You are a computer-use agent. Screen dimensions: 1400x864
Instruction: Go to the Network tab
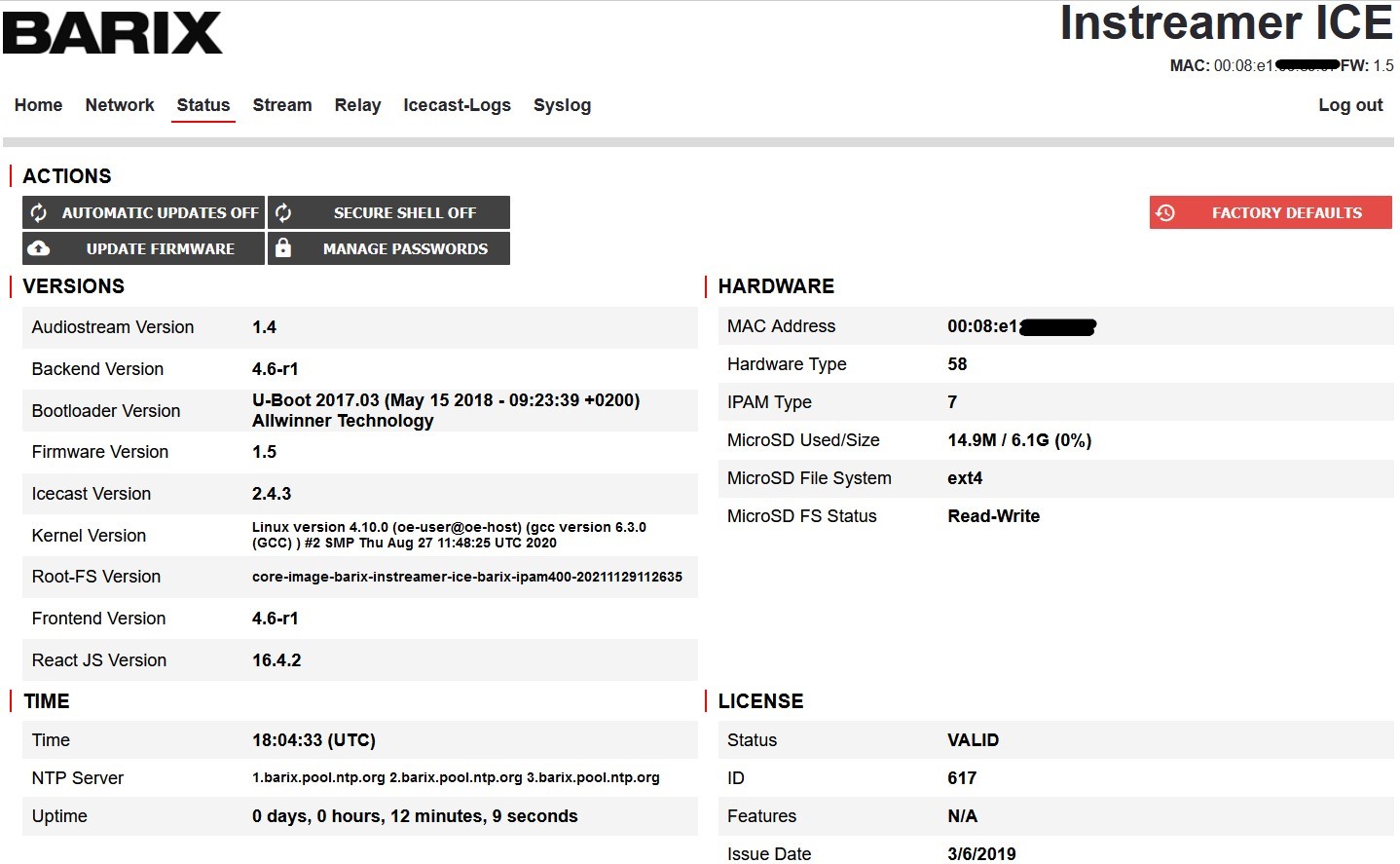[120, 105]
